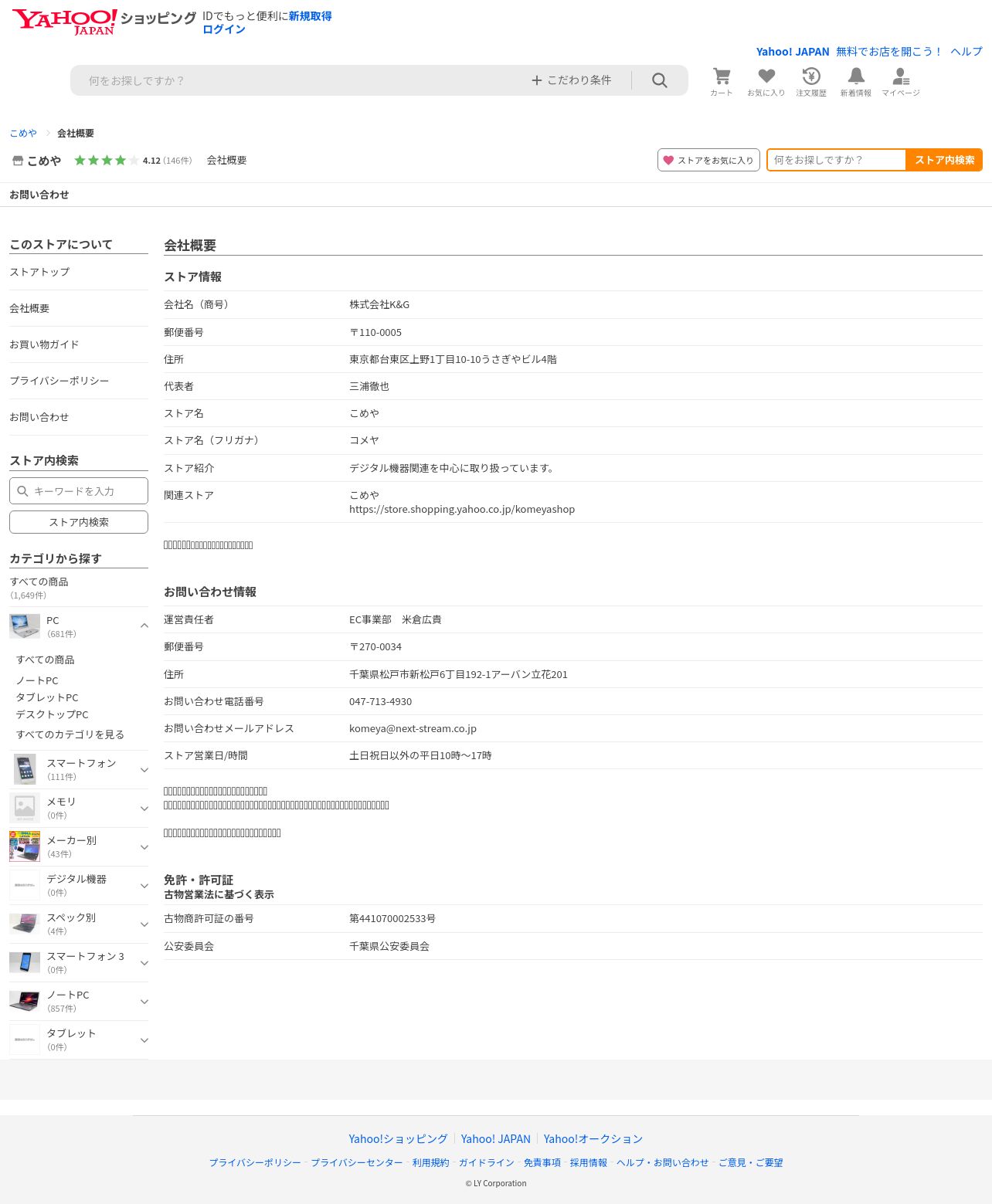Open new notifications bell icon
The height and width of the screenshot is (1204, 992).
[x=856, y=82]
